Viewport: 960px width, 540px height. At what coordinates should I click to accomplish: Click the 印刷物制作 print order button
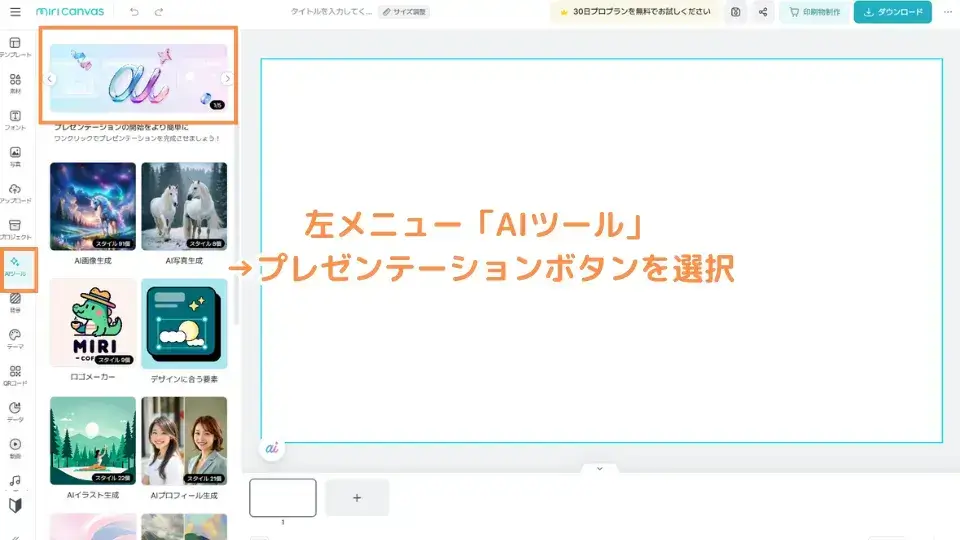(815, 12)
